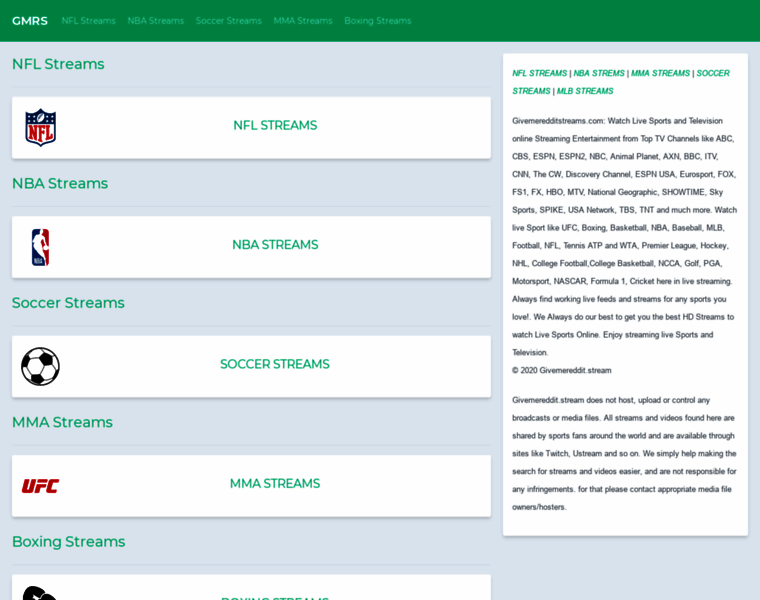Click the NBA Streams section heading
Image resolution: width=760 pixels, height=600 pixels.
pos(60,183)
